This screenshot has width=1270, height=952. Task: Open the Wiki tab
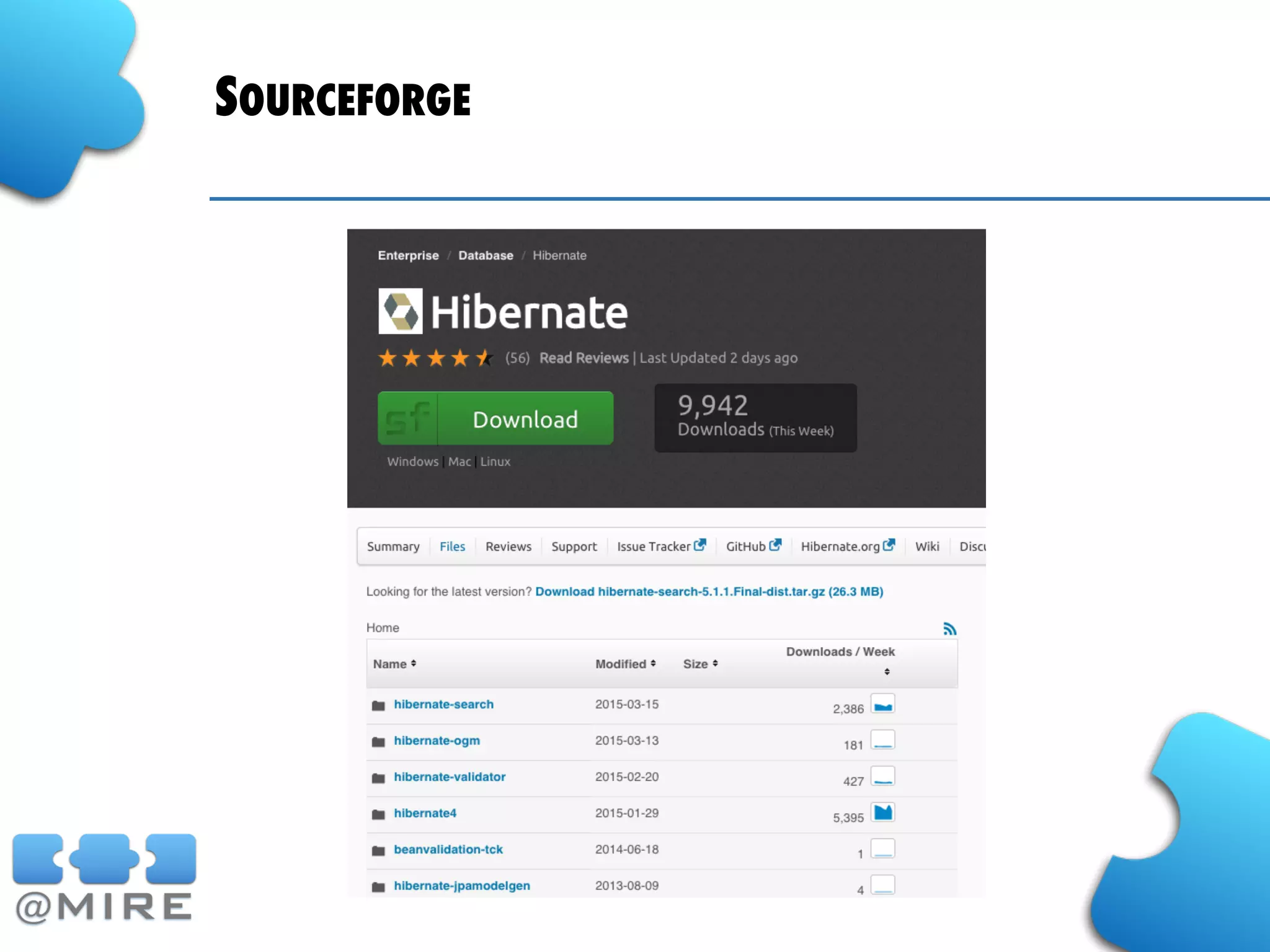(x=927, y=546)
